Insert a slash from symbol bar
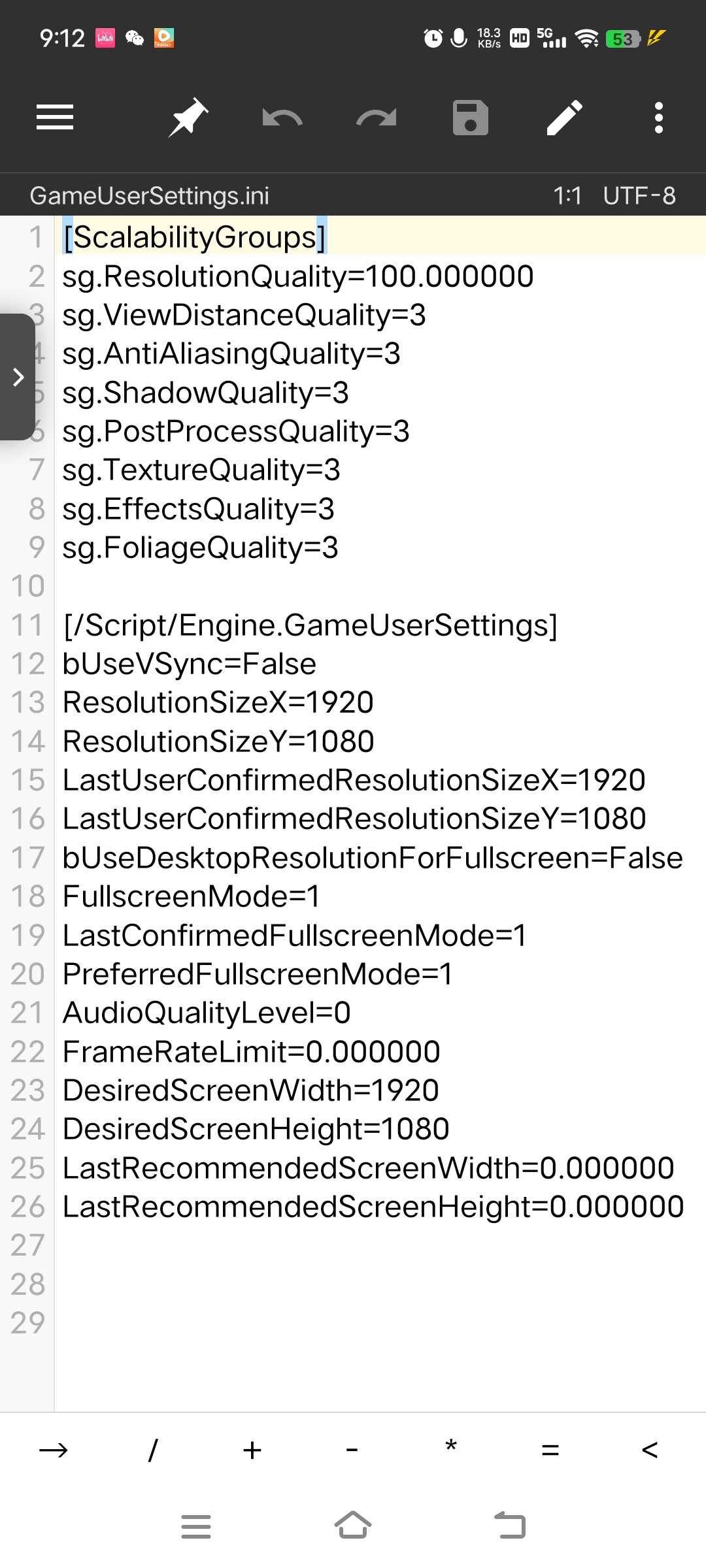The height and width of the screenshot is (1568, 706). tap(153, 1450)
